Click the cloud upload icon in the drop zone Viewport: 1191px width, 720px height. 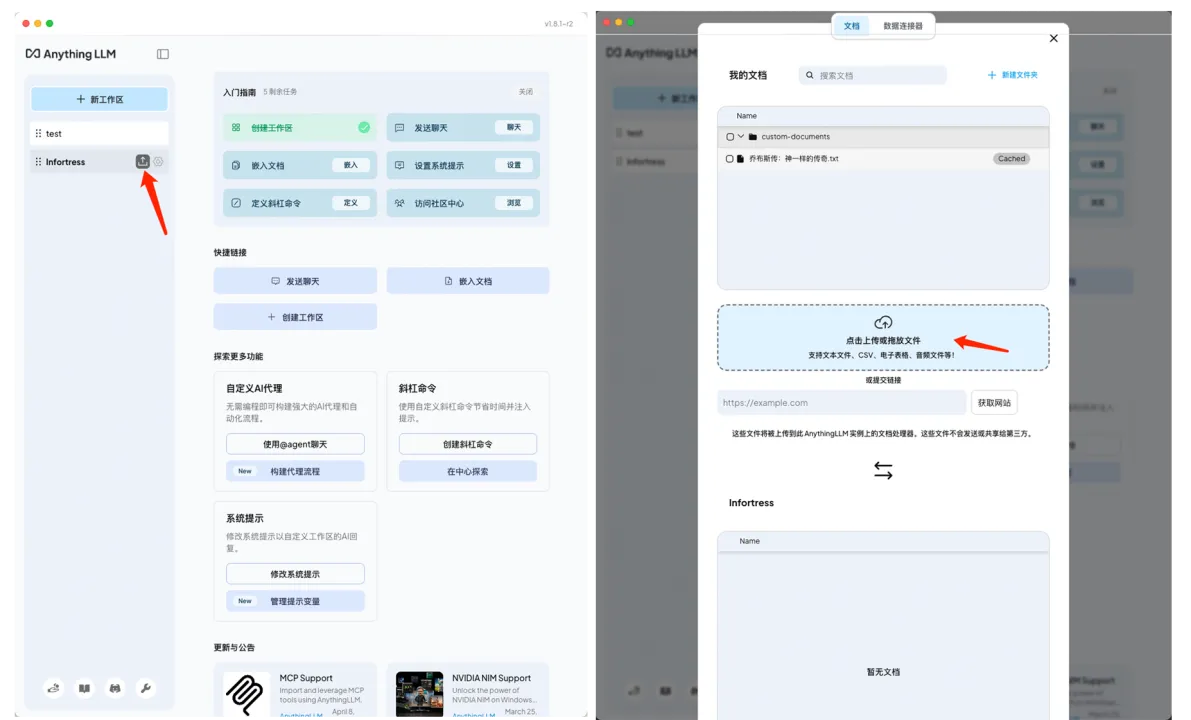pyautogui.click(x=883, y=323)
